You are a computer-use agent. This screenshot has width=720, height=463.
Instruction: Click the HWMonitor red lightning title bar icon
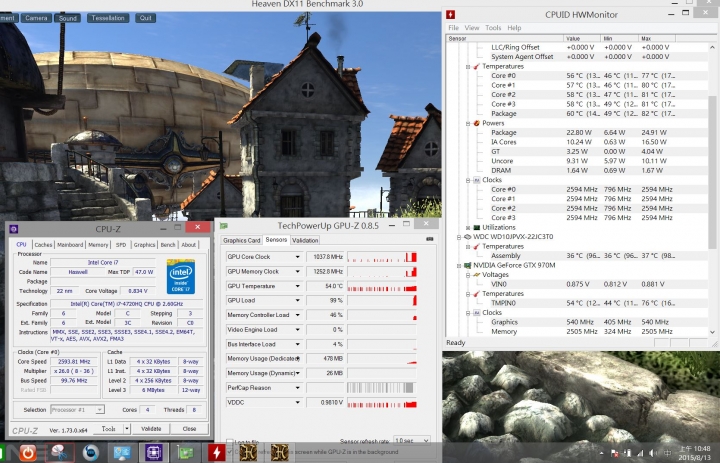point(450,14)
